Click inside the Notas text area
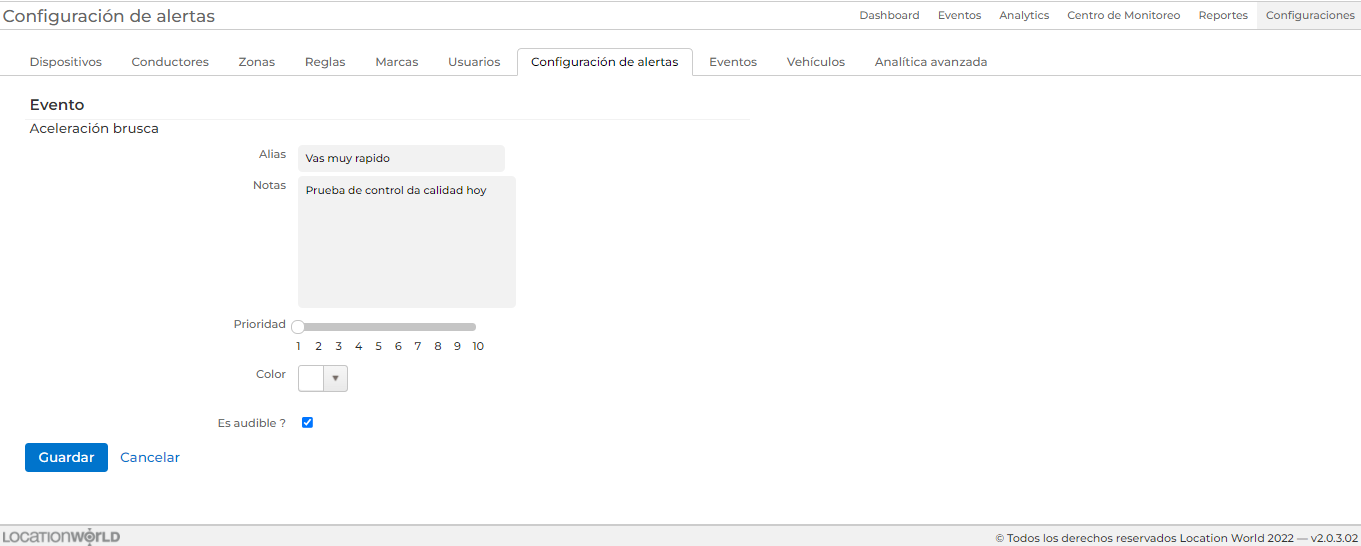This screenshot has width=1361, height=546. point(406,242)
